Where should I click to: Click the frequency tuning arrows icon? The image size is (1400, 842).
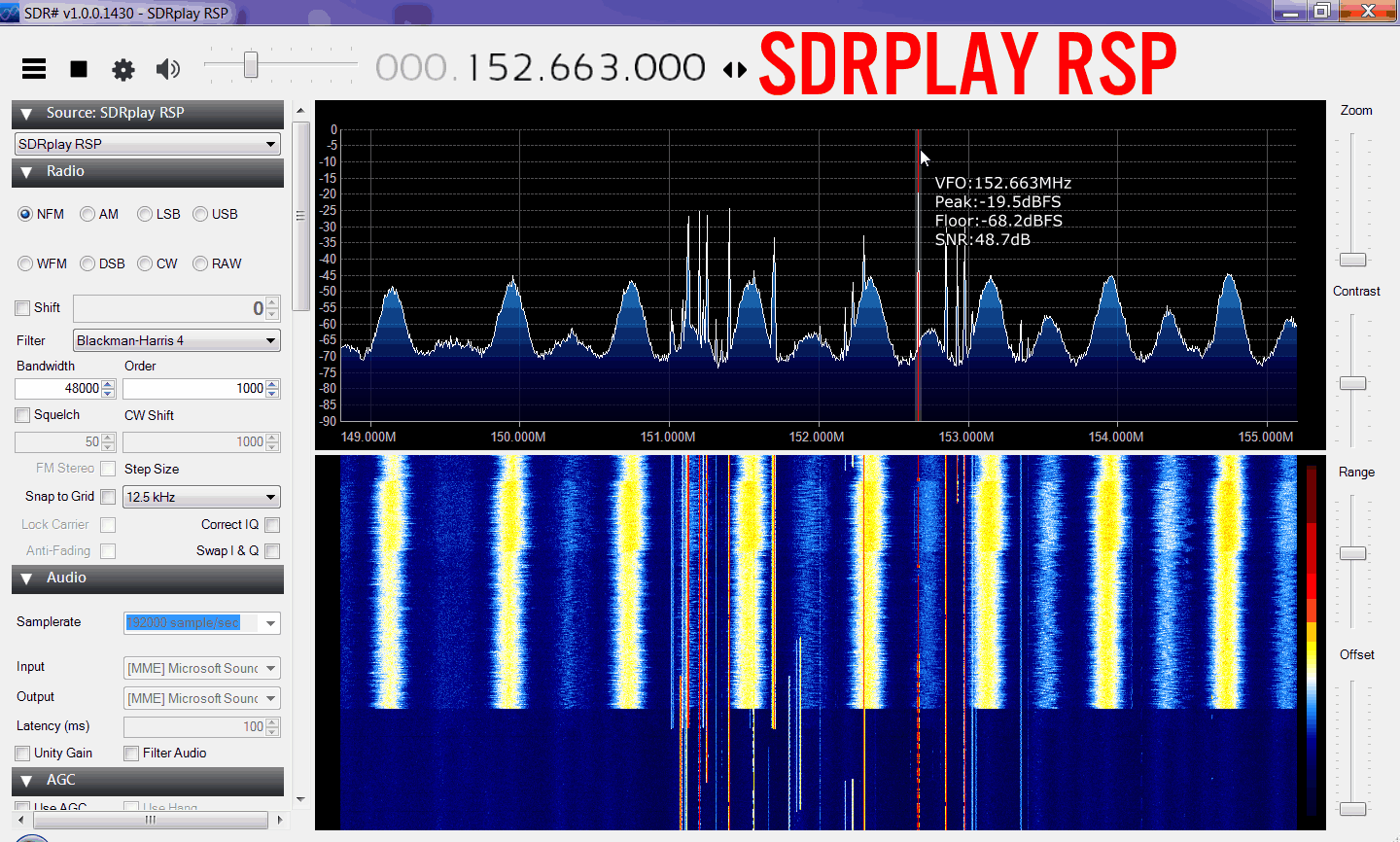tap(735, 69)
